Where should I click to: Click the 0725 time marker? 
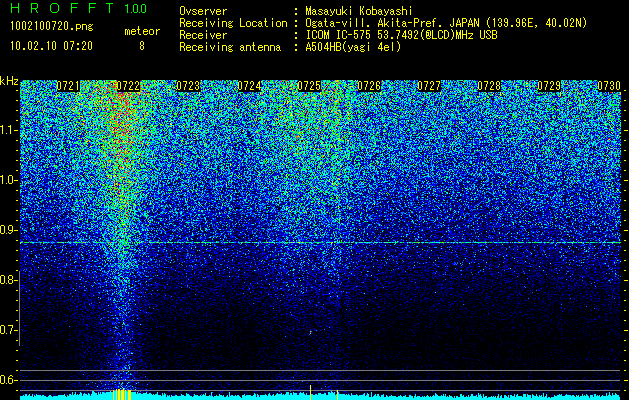pos(309,86)
